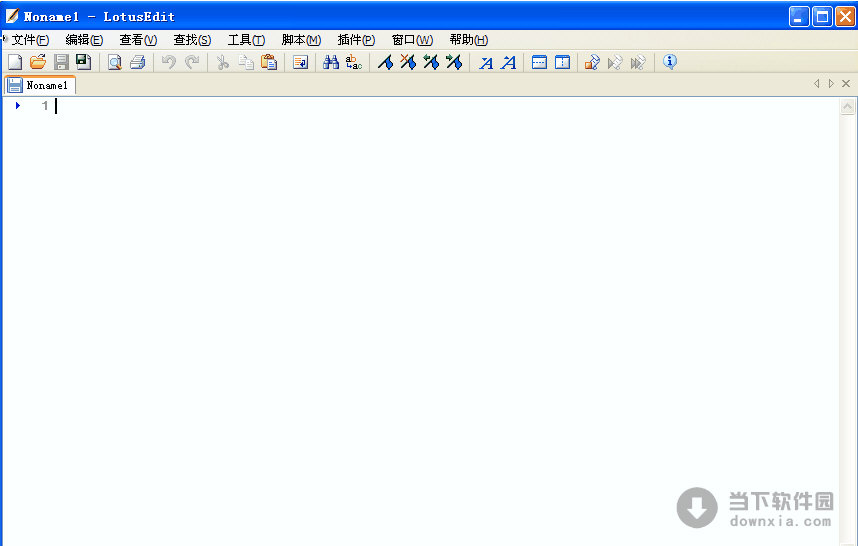
Task: Click the Undo arrow icon
Action: [169, 62]
